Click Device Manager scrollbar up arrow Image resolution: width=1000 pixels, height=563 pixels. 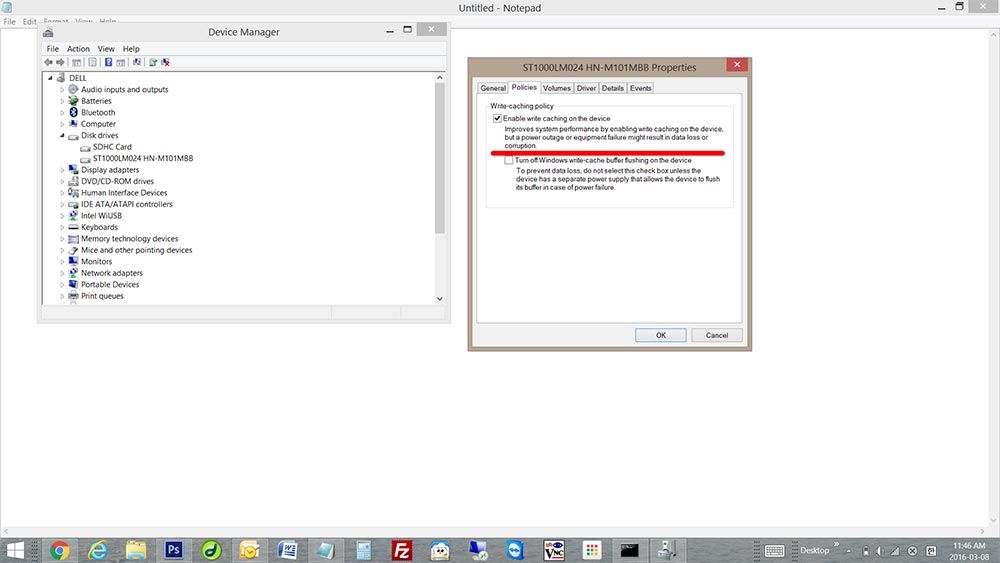(x=439, y=77)
